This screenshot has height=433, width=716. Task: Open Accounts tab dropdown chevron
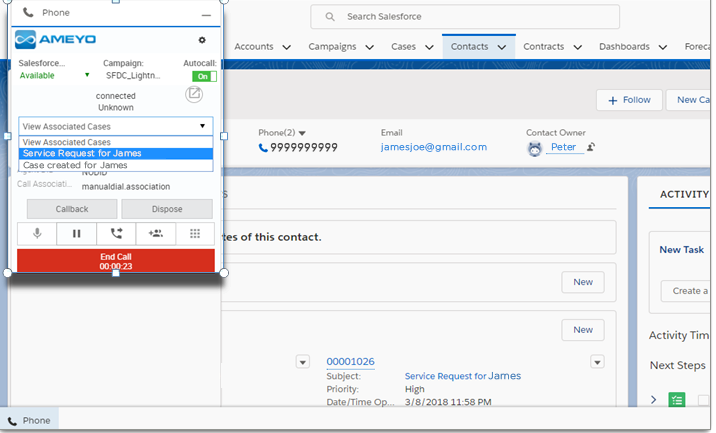coord(286,47)
